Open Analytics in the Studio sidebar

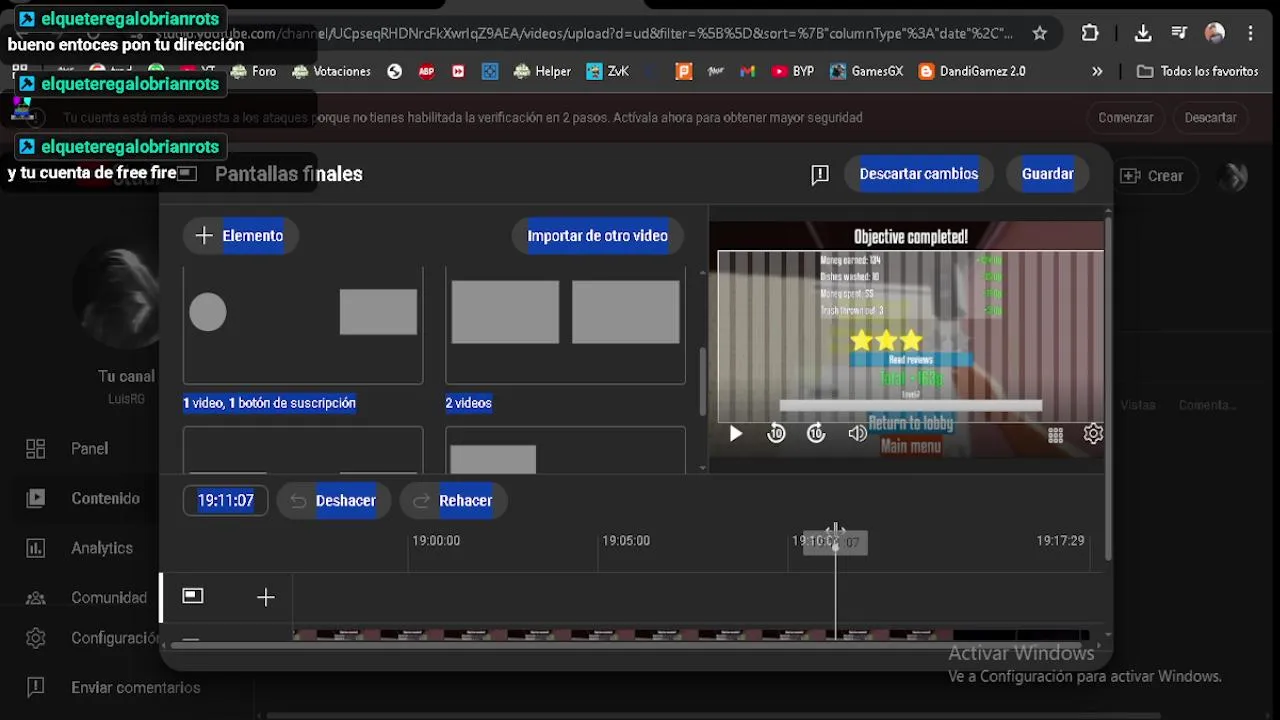102,548
